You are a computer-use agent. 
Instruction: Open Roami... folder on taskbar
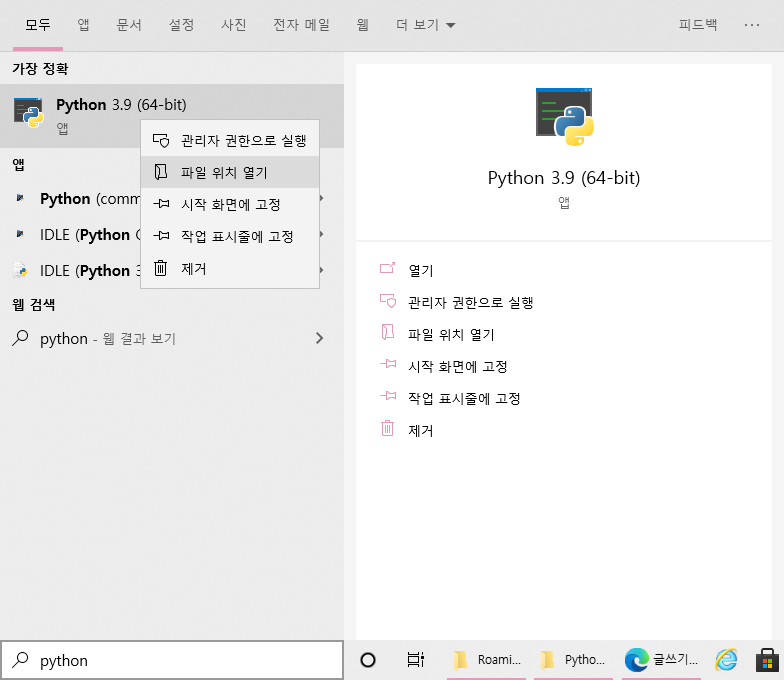coord(486,660)
